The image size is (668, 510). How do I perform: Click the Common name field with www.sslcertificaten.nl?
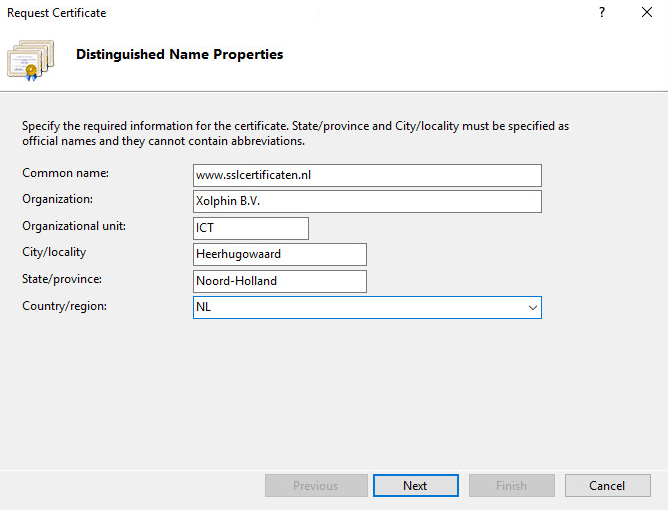pyautogui.click(x=366, y=176)
